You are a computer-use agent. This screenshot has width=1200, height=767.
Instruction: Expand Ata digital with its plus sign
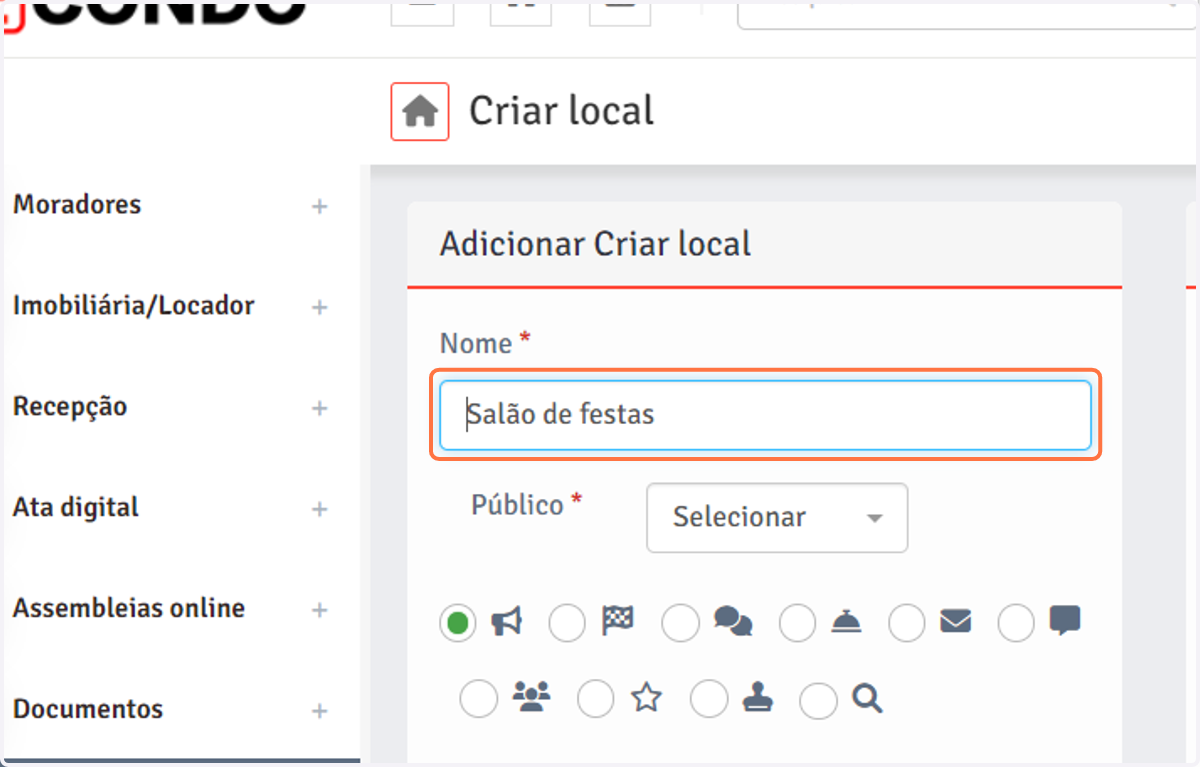pyautogui.click(x=319, y=510)
